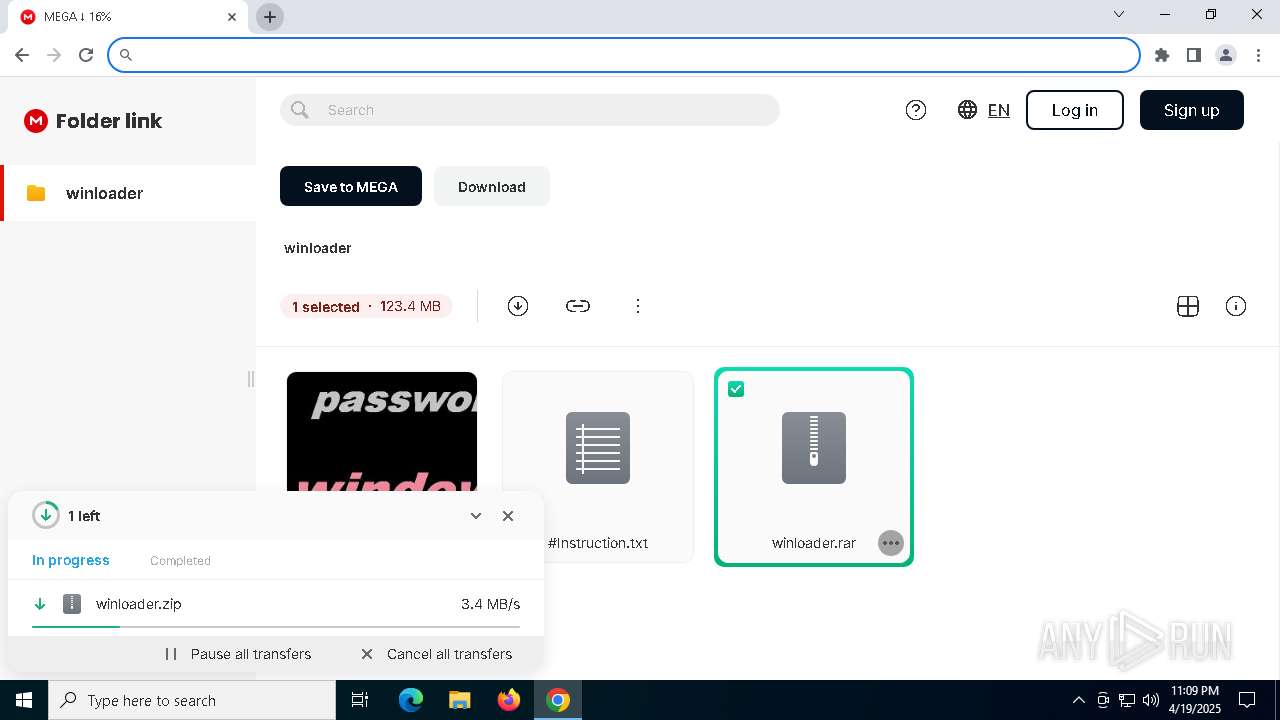1280x720 pixels.
Task: Toggle the Chrome side panel icon
Action: [x=1194, y=55]
